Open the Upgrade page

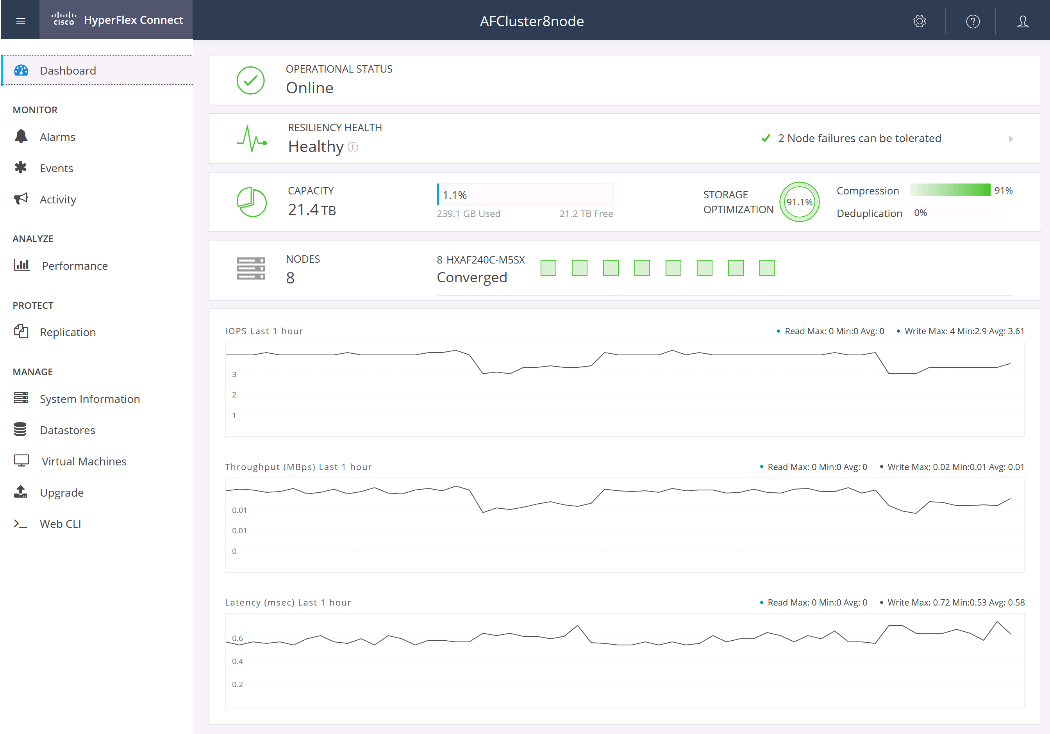pos(62,493)
